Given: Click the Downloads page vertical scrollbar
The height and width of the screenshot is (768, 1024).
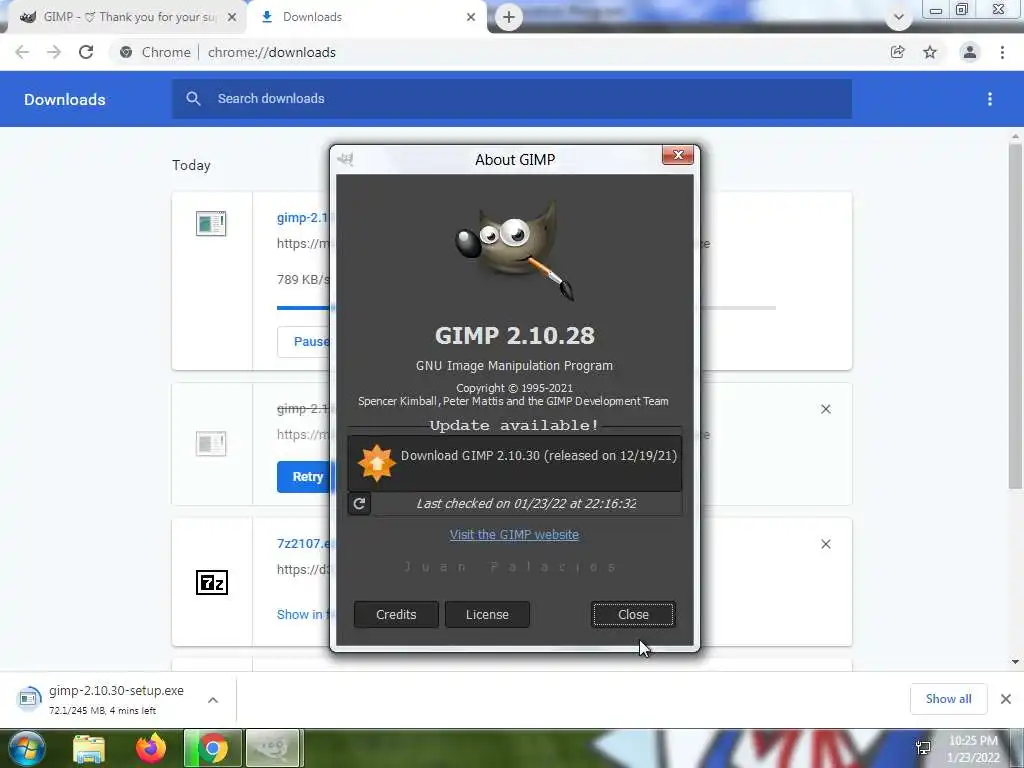Looking at the screenshot, I should [x=1015, y=316].
